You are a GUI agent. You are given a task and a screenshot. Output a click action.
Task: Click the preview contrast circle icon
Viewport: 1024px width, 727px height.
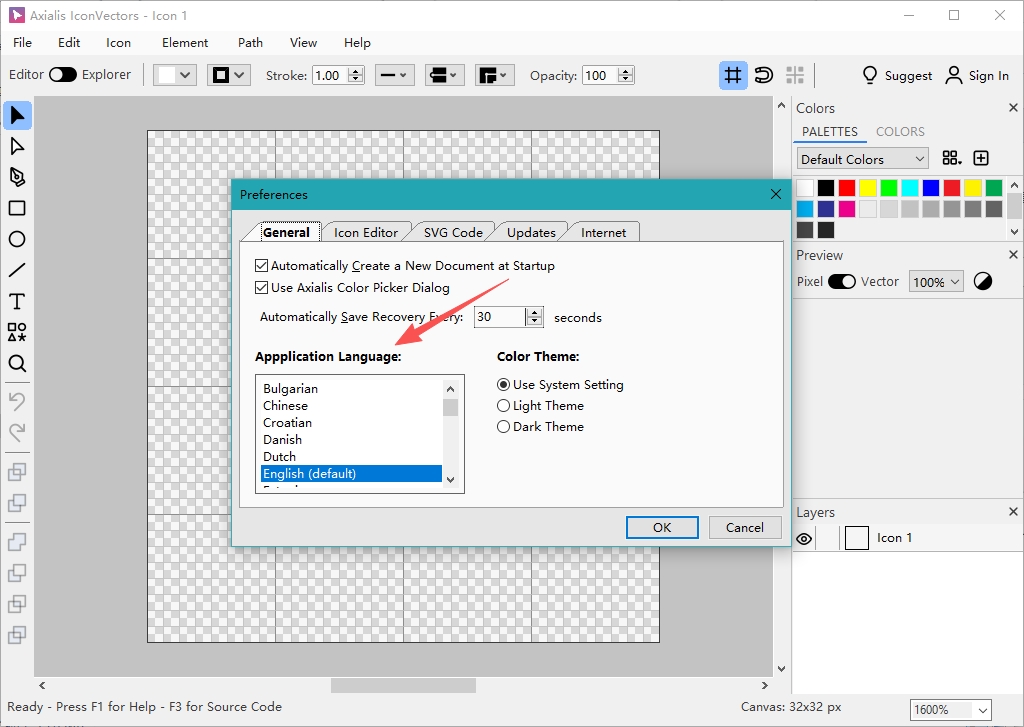click(x=983, y=282)
